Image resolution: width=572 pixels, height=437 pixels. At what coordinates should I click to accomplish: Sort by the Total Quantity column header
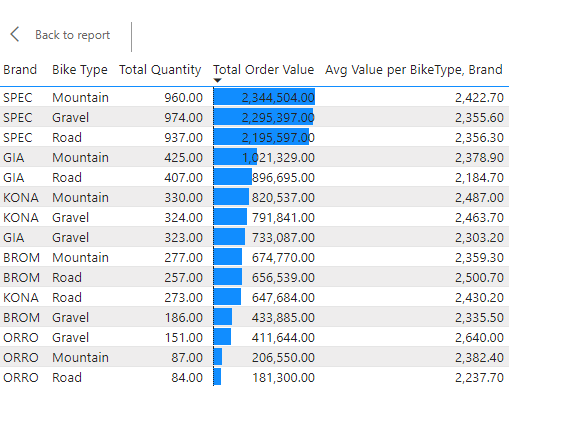[x=160, y=69]
